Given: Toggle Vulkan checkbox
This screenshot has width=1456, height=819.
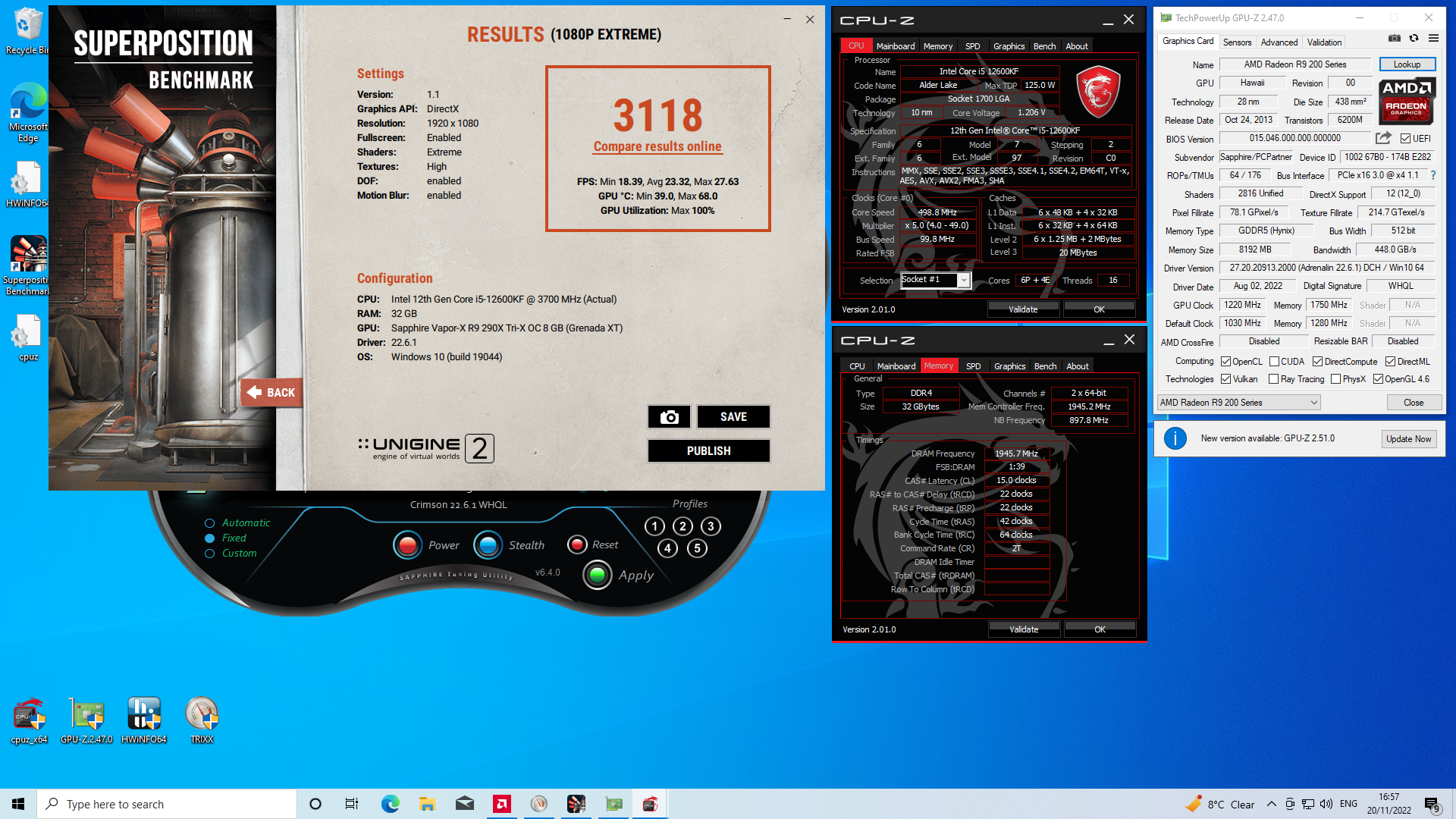Looking at the screenshot, I should coord(1225,379).
